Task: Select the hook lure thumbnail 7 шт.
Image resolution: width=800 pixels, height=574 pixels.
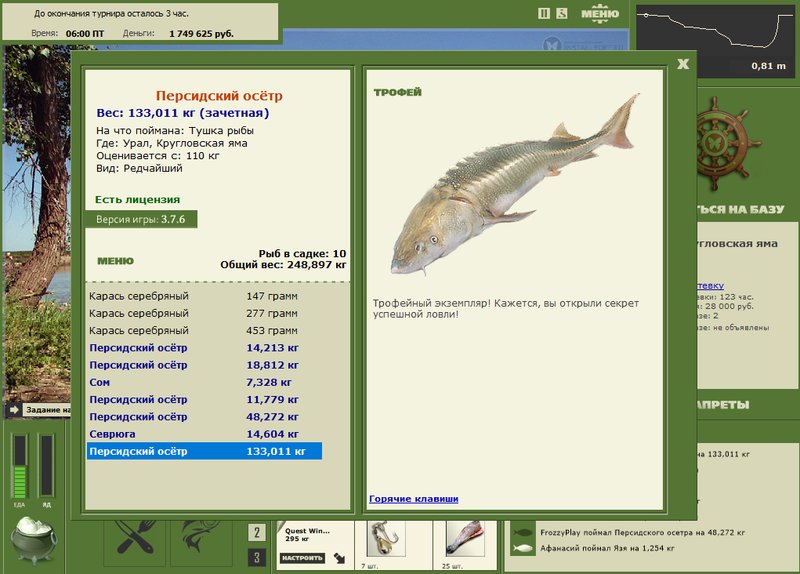Action: click(386, 539)
